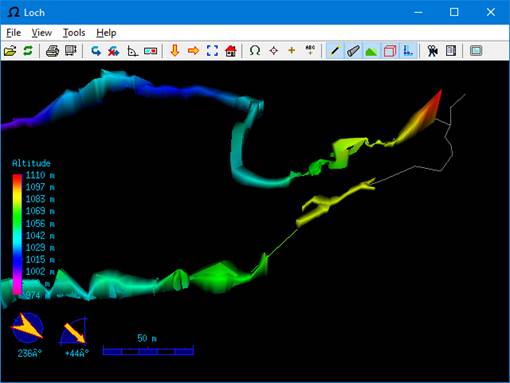Toggle surface terrain with green hill icon

click(371, 51)
